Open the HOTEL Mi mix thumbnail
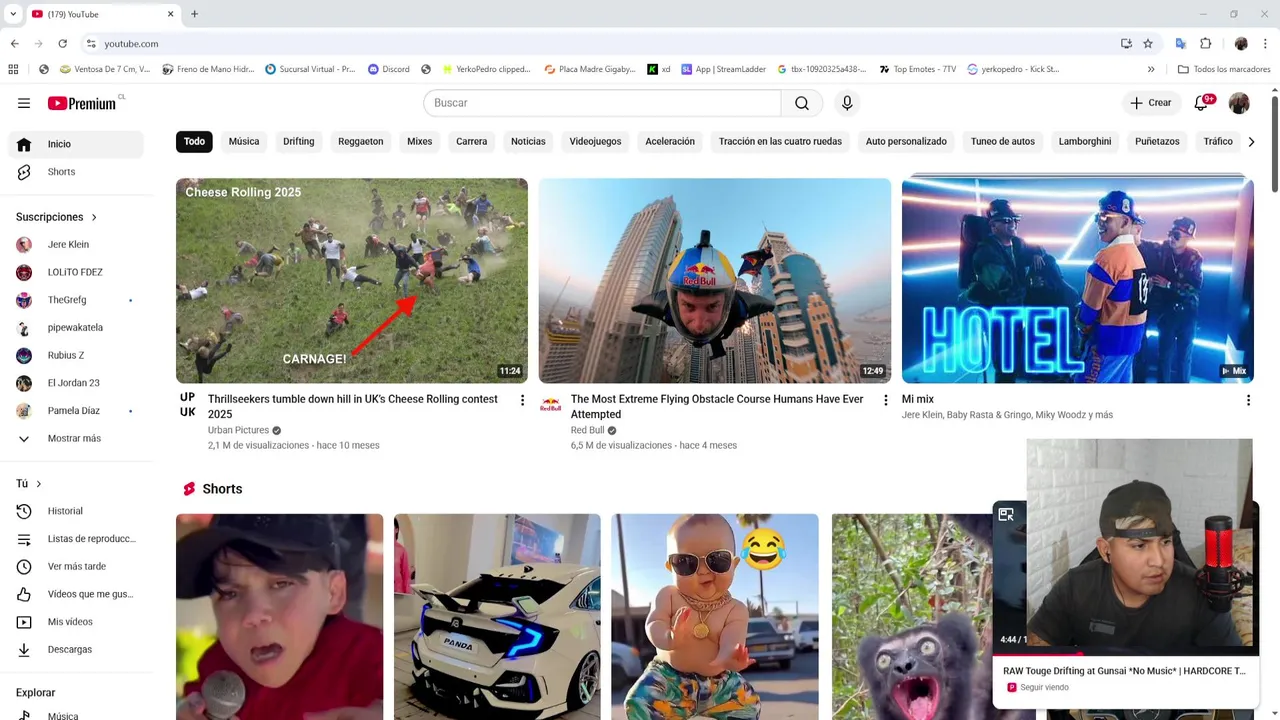Image resolution: width=1280 pixels, height=720 pixels. [x=1078, y=281]
